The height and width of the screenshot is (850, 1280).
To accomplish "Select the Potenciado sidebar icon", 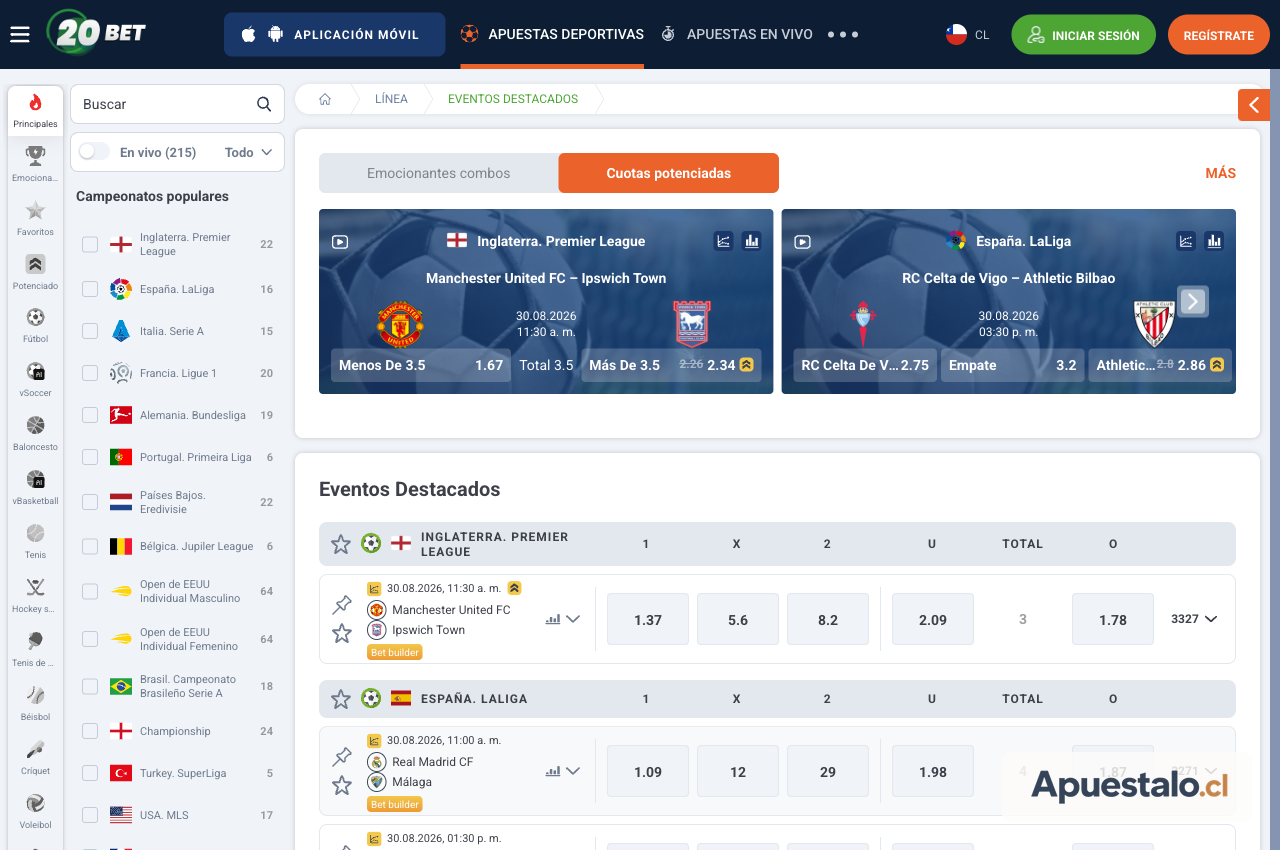I will pyautogui.click(x=35, y=272).
